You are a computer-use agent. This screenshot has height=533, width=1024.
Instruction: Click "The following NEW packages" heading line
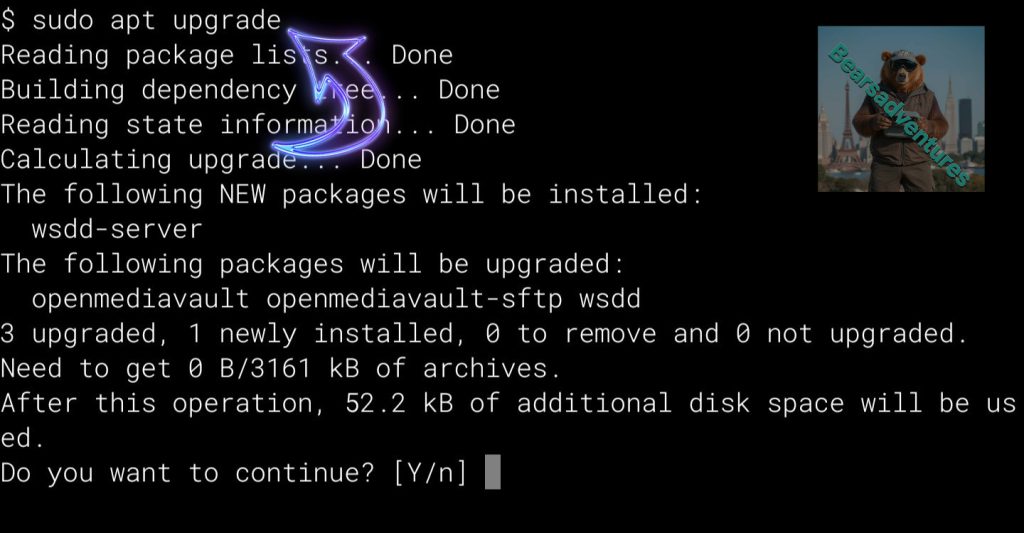click(351, 194)
